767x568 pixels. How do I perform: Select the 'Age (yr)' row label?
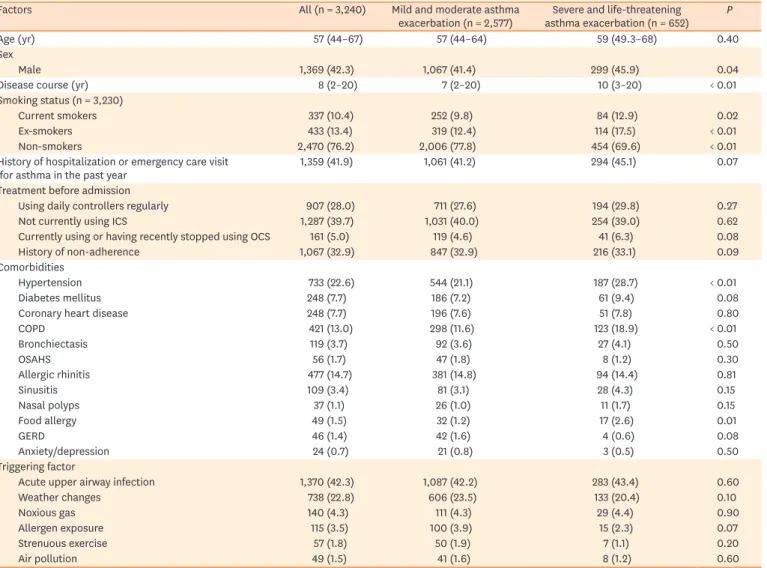(x=17, y=39)
